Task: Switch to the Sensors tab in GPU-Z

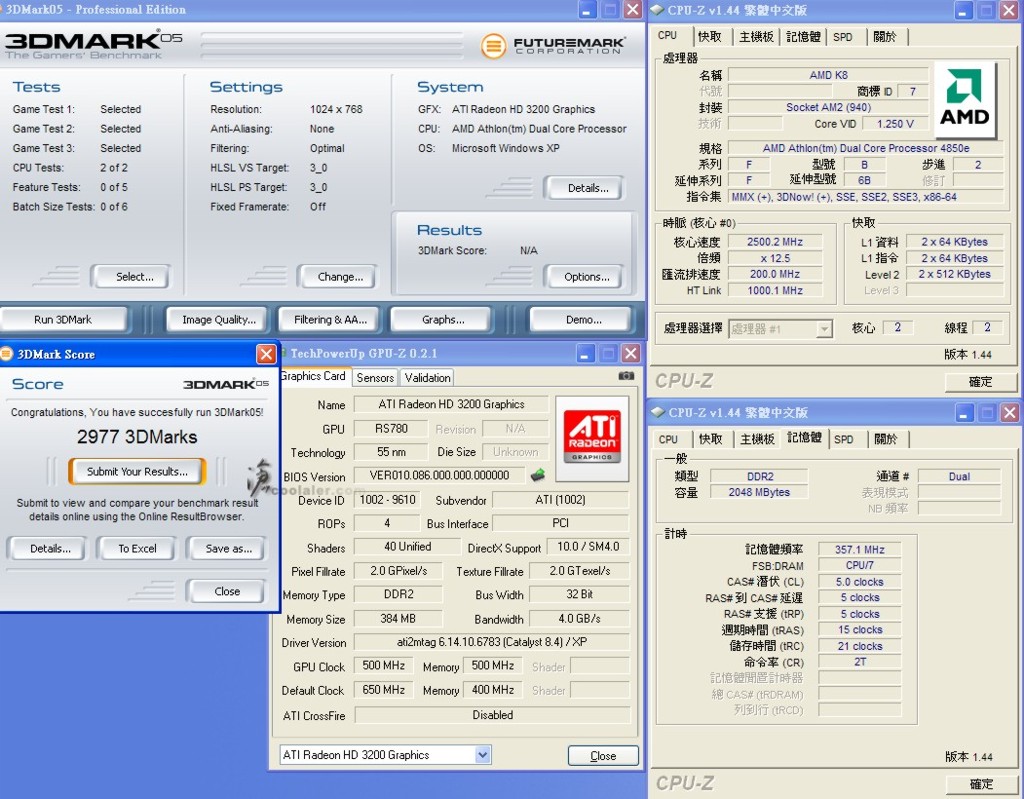Action: 375,378
